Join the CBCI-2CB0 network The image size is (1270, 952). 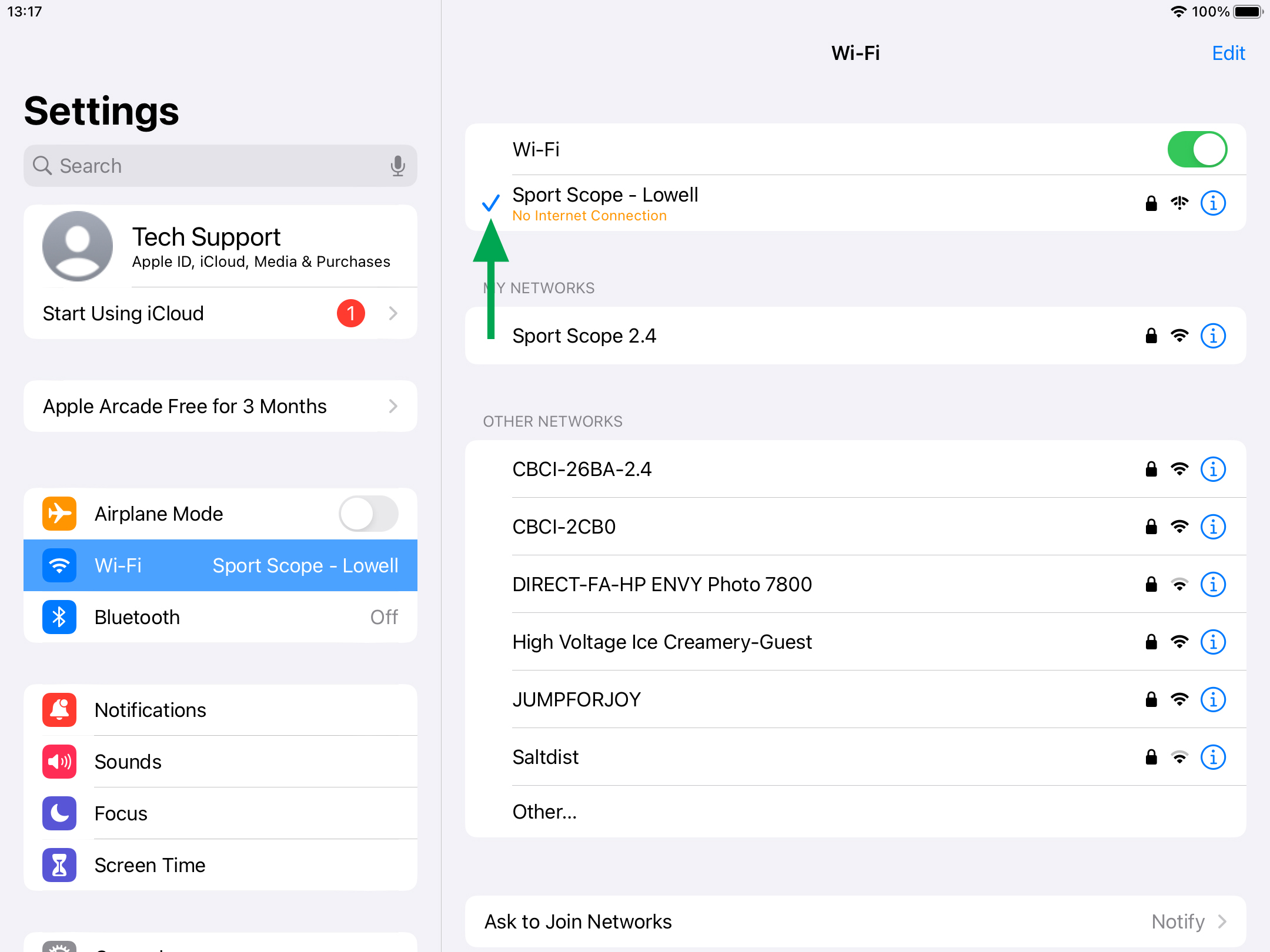pos(855,527)
